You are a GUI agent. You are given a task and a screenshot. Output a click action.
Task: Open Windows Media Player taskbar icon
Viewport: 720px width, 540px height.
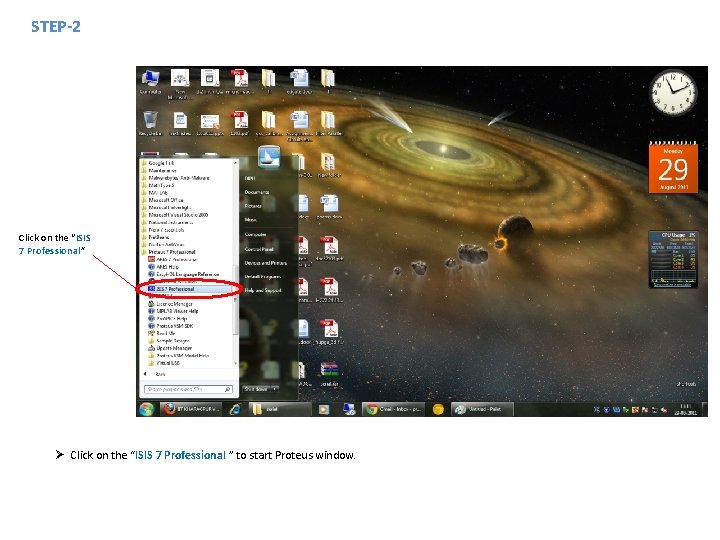pyautogui.click(x=324, y=409)
